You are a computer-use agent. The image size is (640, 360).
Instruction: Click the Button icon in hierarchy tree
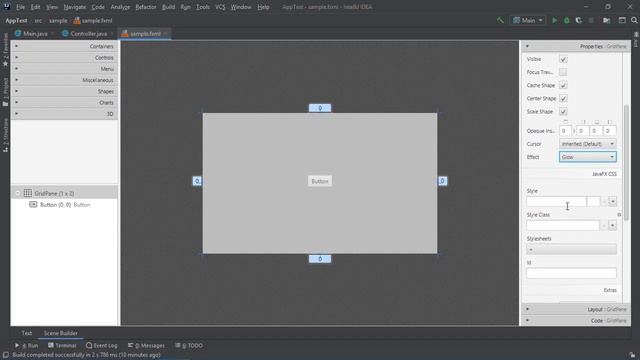point(33,204)
